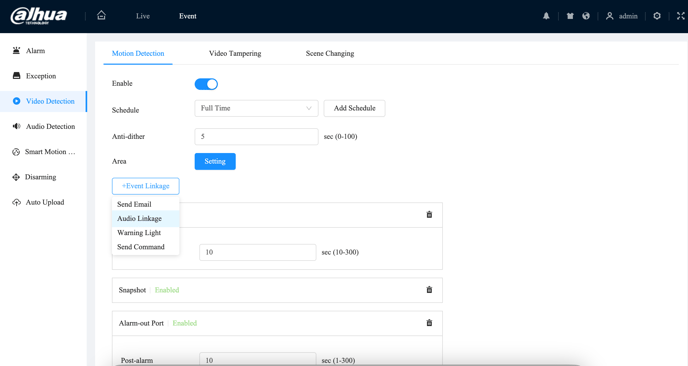The width and height of the screenshot is (688, 366).
Task: Delete the topmost linkage panel via trash icon
Action: click(429, 215)
